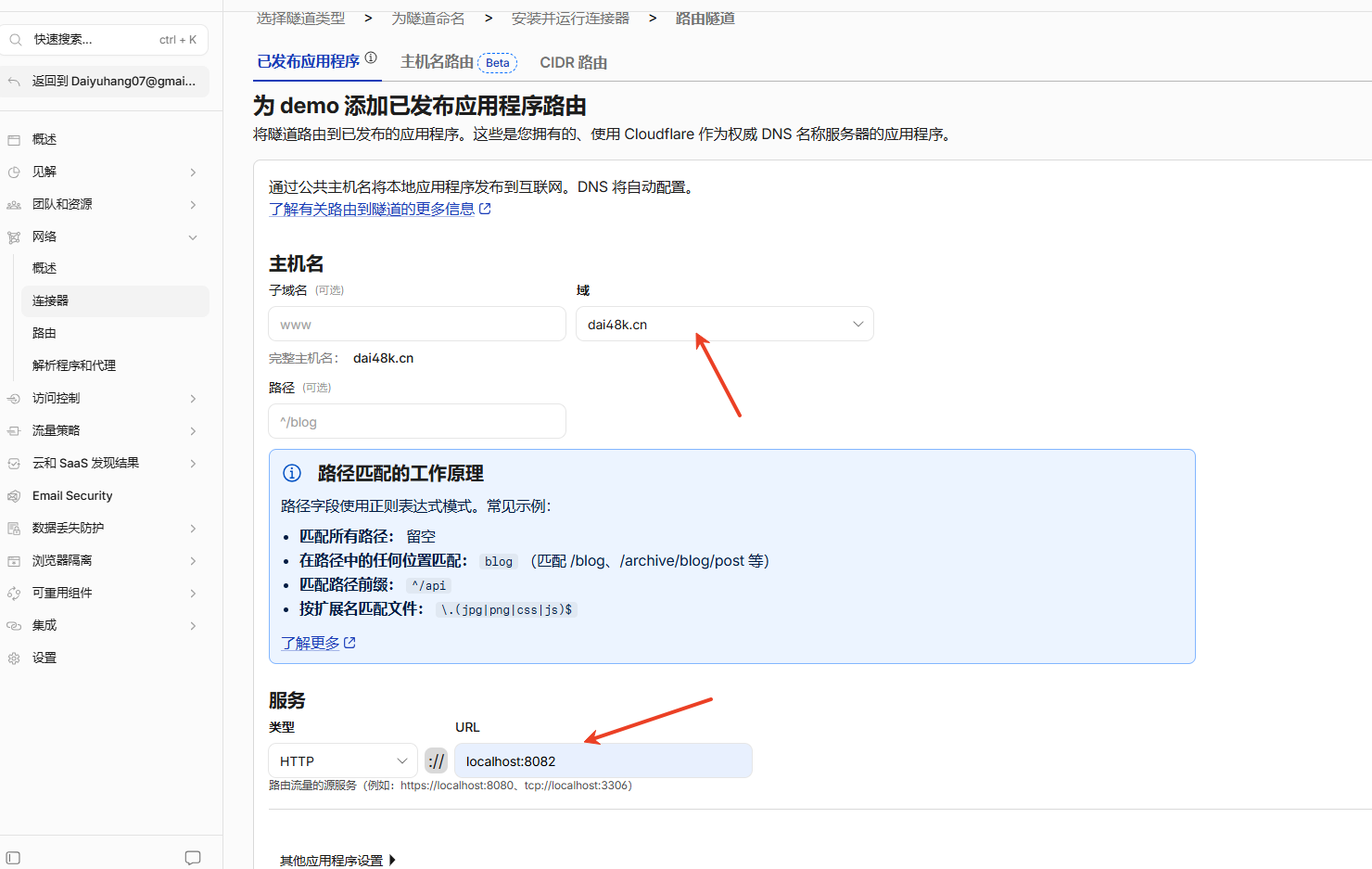Click the quick search magnifier icon
Viewport: 1372px width, 869px height.
tap(16, 40)
